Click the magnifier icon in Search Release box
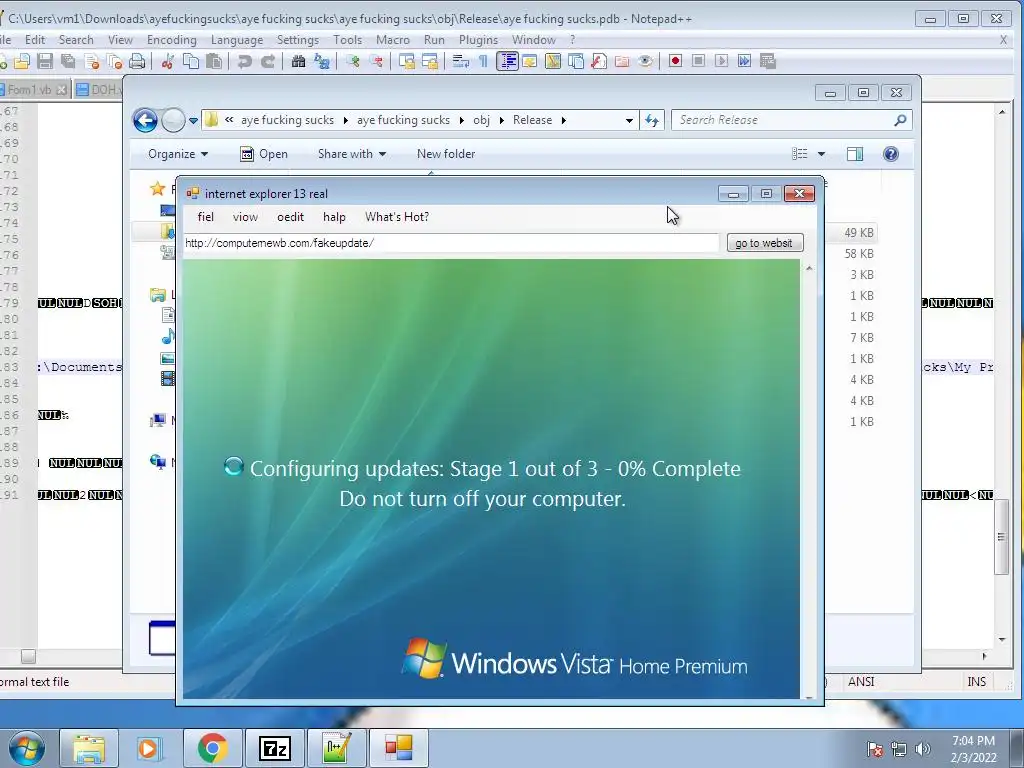Viewport: 1024px width, 768px height. [900, 120]
